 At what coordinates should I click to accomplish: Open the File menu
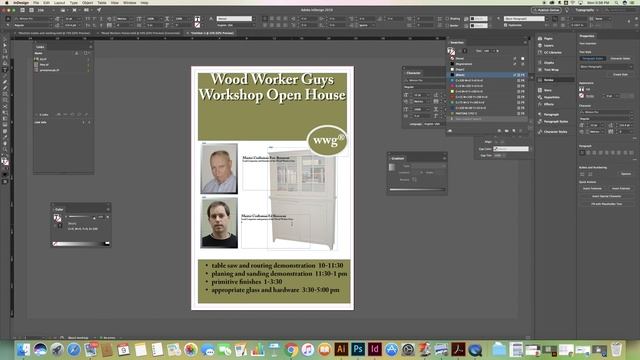coord(36,2)
